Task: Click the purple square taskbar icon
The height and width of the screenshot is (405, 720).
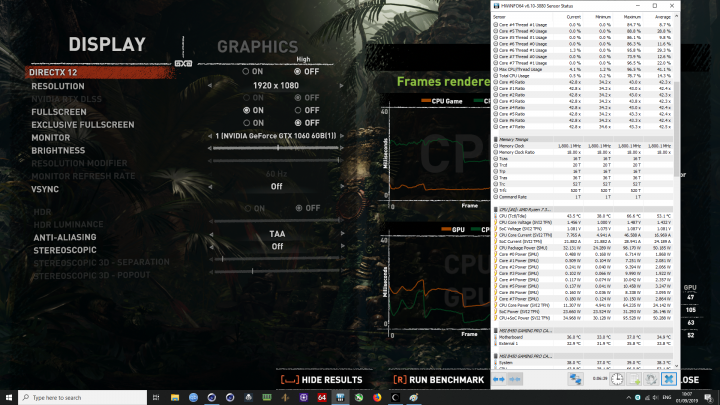Action: click(304, 397)
